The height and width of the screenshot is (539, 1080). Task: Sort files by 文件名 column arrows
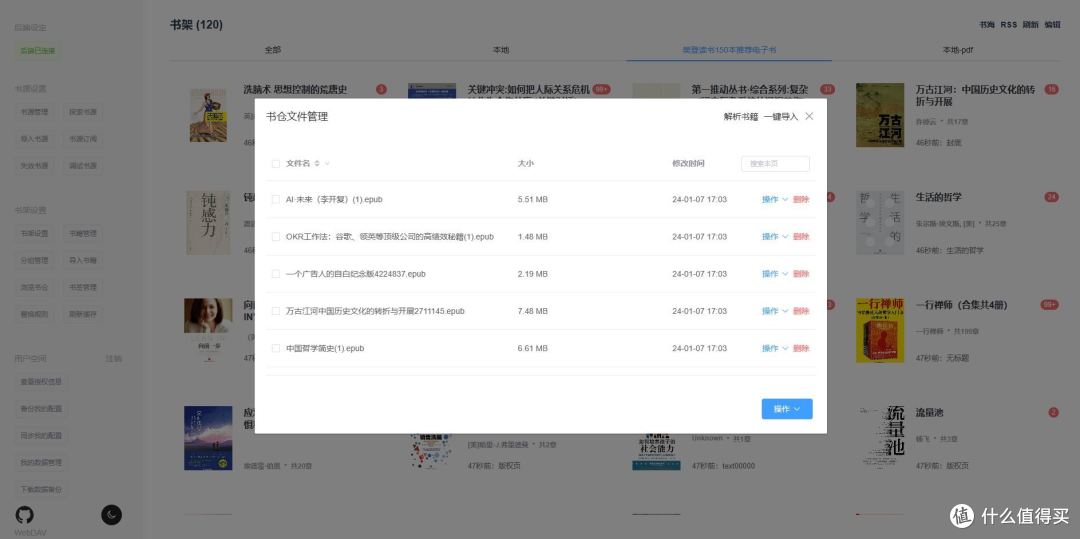(x=317, y=164)
